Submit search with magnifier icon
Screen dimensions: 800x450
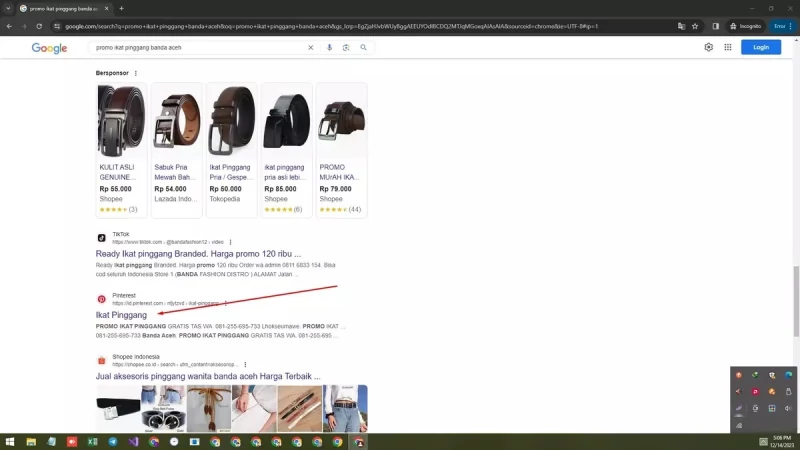click(363, 47)
